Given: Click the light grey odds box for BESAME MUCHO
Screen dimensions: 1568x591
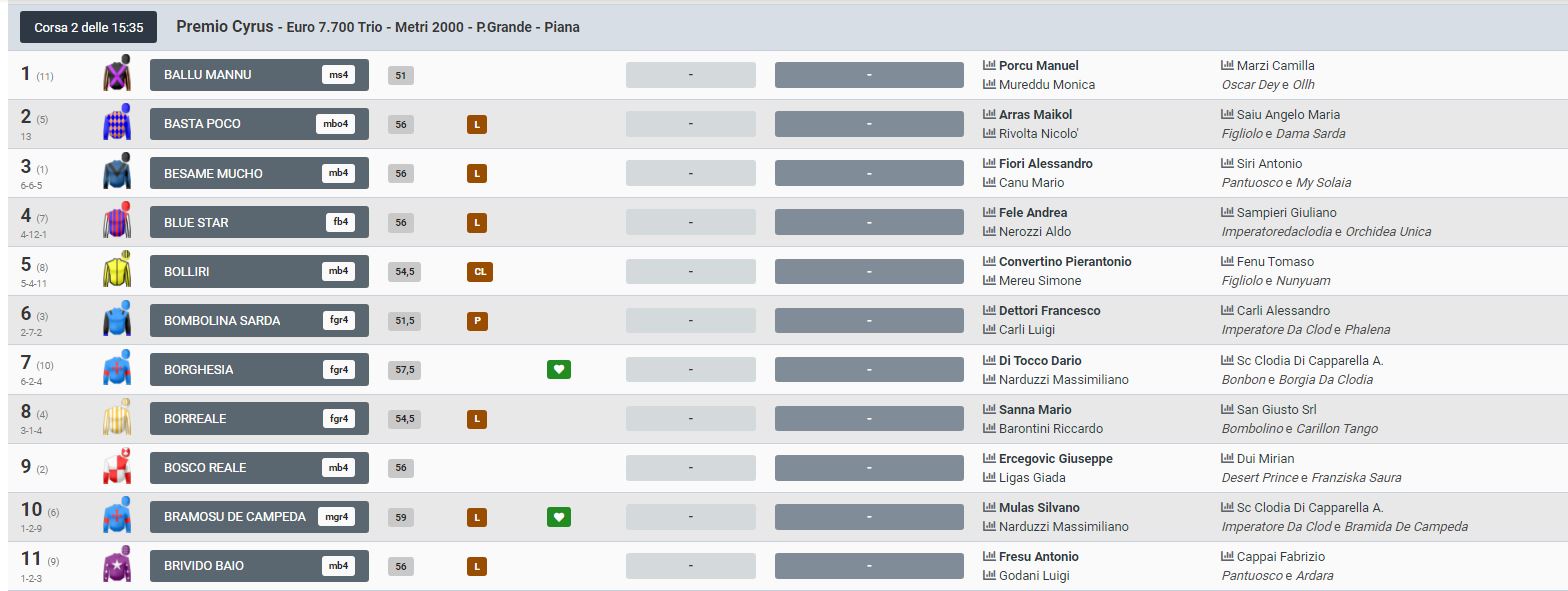Looking at the screenshot, I should coord(690,173).
